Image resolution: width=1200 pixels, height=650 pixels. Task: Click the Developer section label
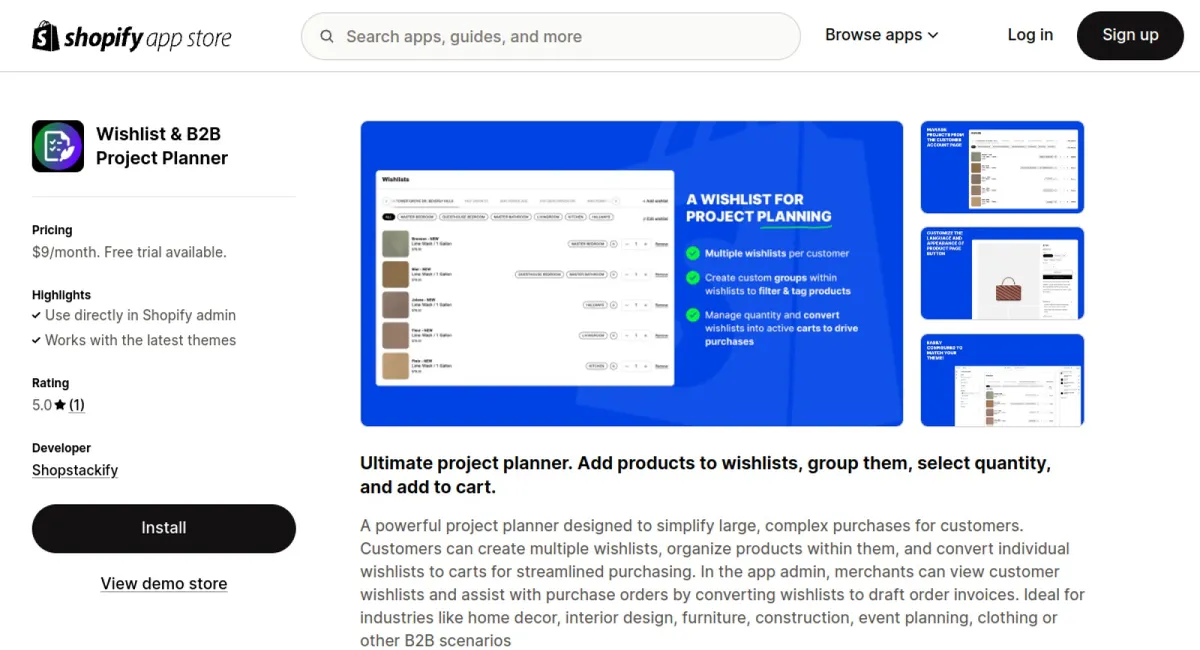click(61, 448)
